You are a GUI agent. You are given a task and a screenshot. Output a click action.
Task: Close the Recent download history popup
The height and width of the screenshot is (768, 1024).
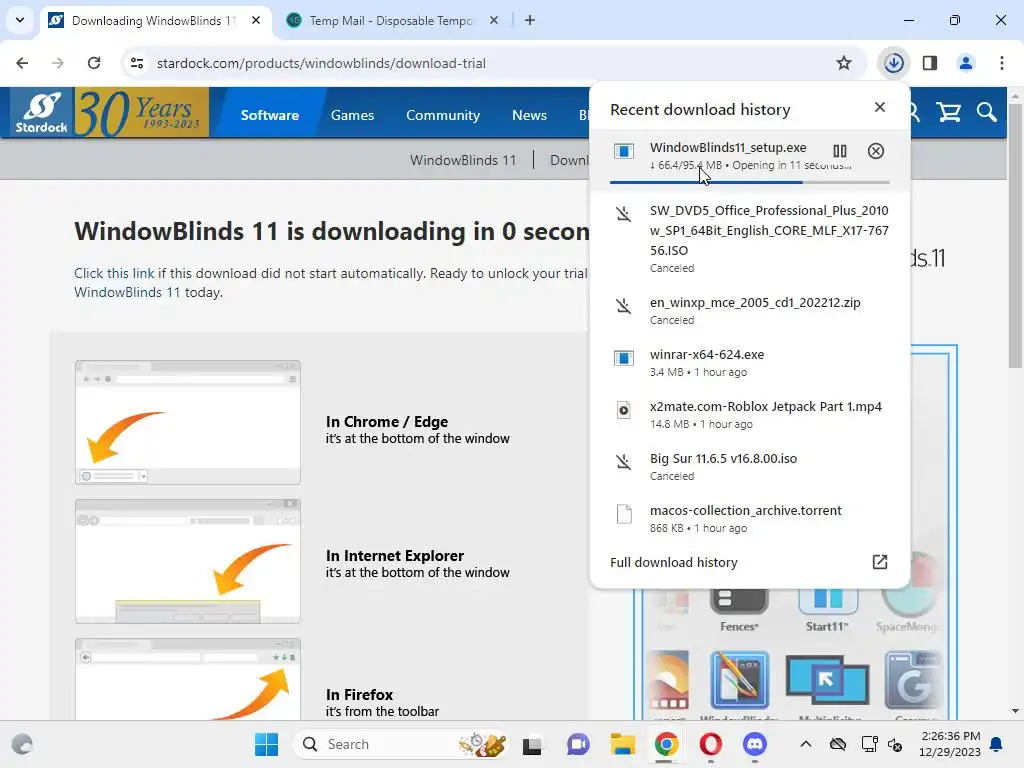click(880, 107)
